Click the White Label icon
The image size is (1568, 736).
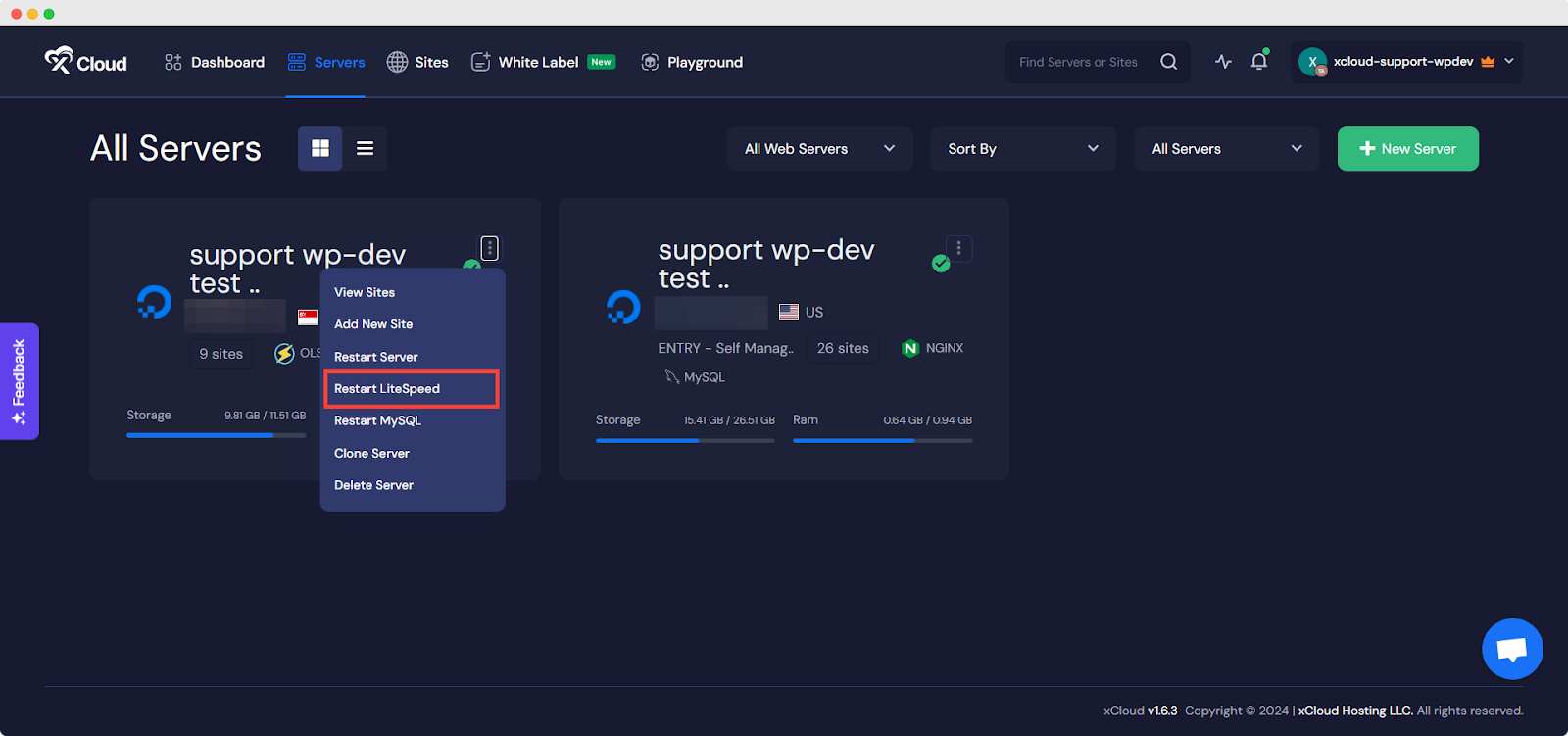pos(480,62)
